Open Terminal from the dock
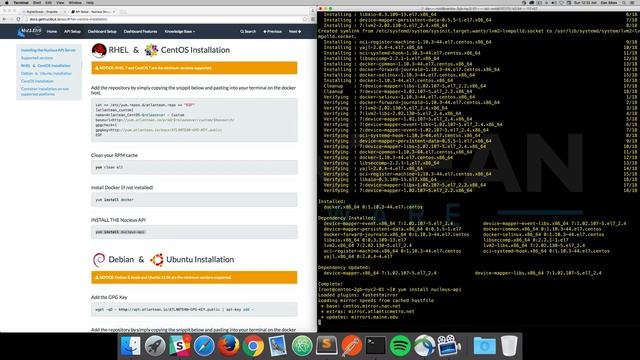 [x=376, y=346]
